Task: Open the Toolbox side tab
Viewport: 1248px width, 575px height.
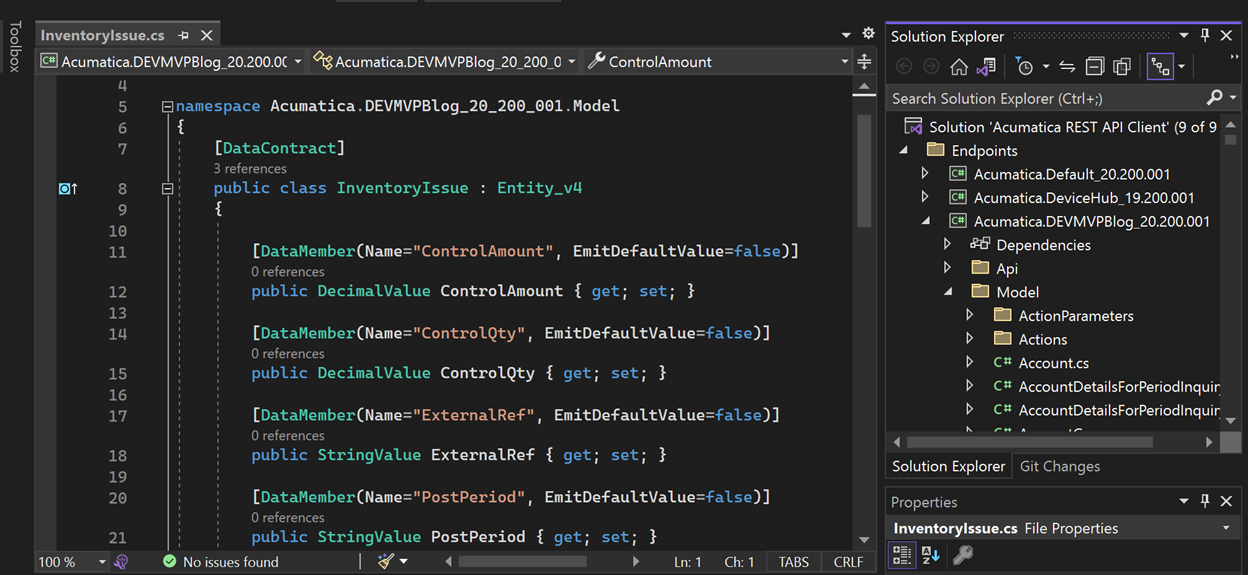Action: pyautogui.click(x=14, y=47)
